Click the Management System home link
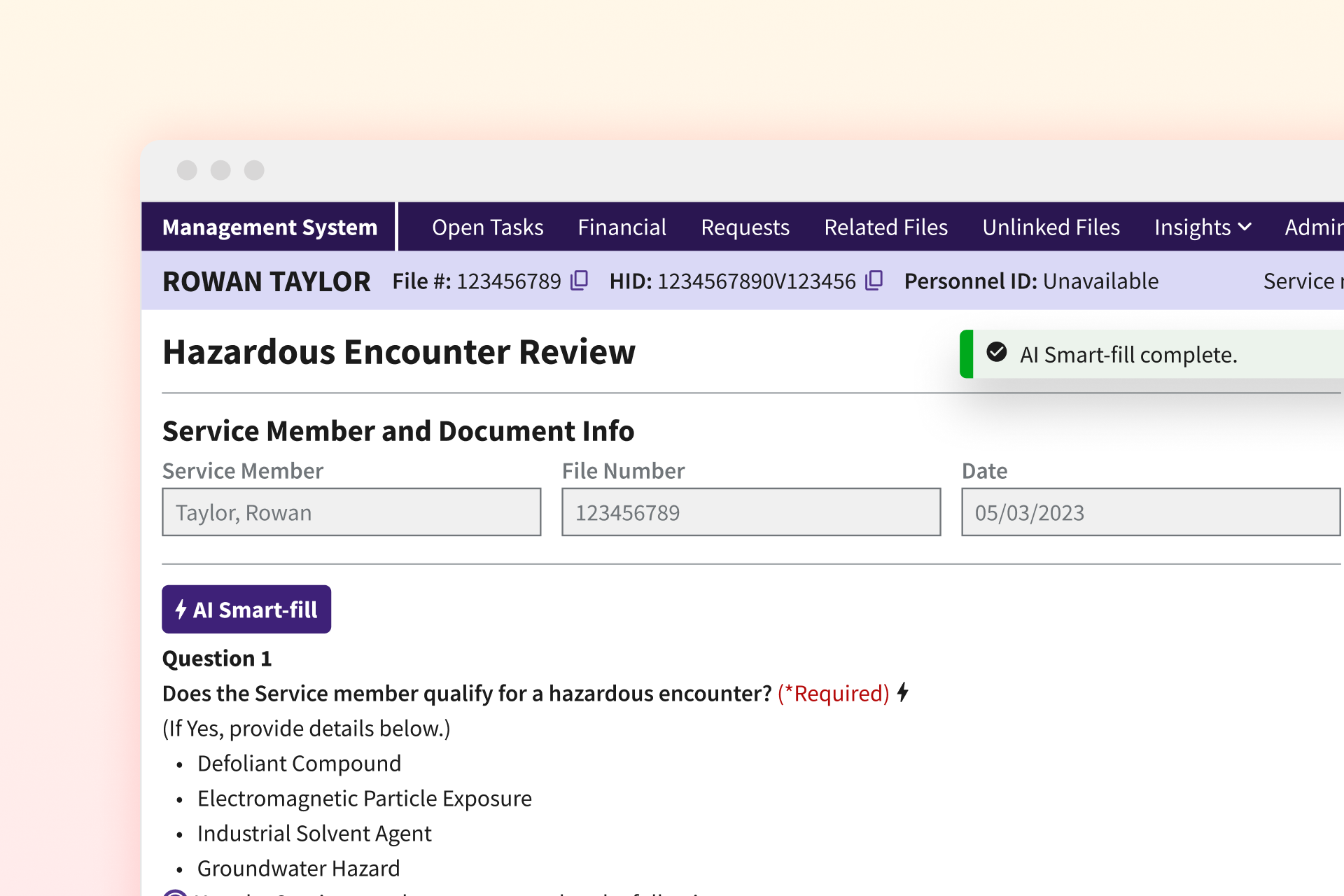The image size is (1344, 896). (x=269, y=227)
